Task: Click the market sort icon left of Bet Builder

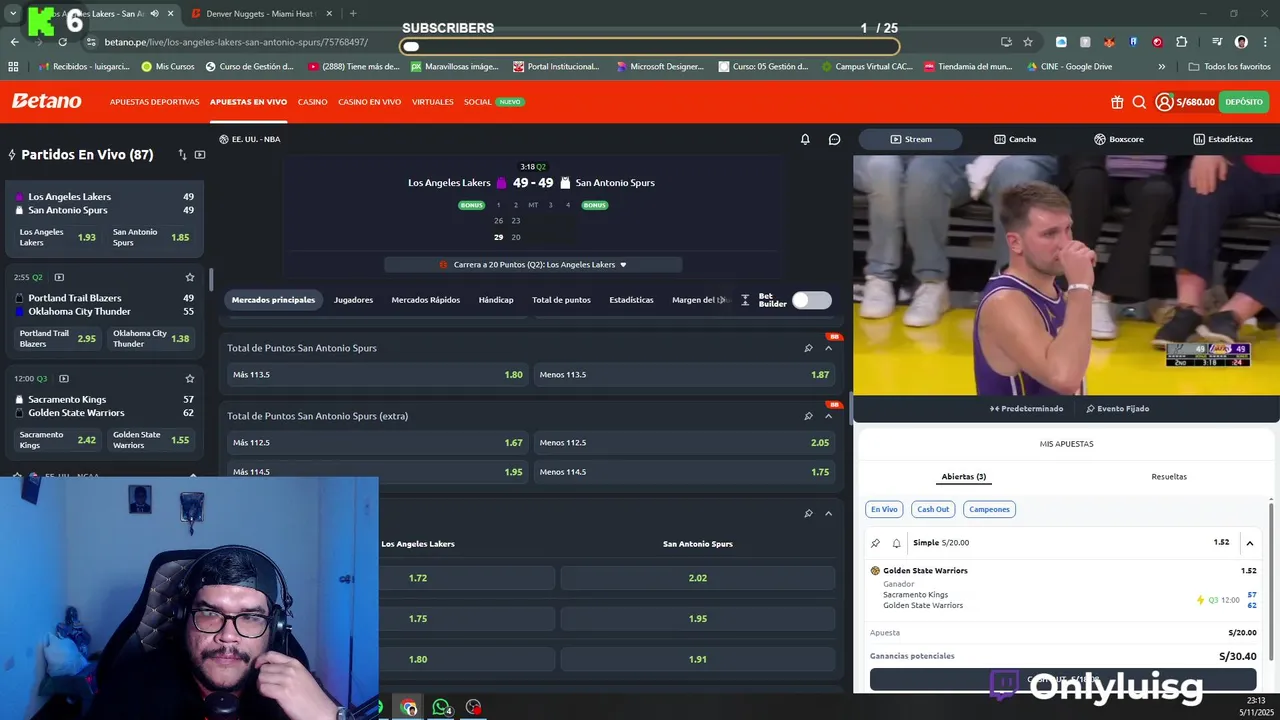Action: 745,300
